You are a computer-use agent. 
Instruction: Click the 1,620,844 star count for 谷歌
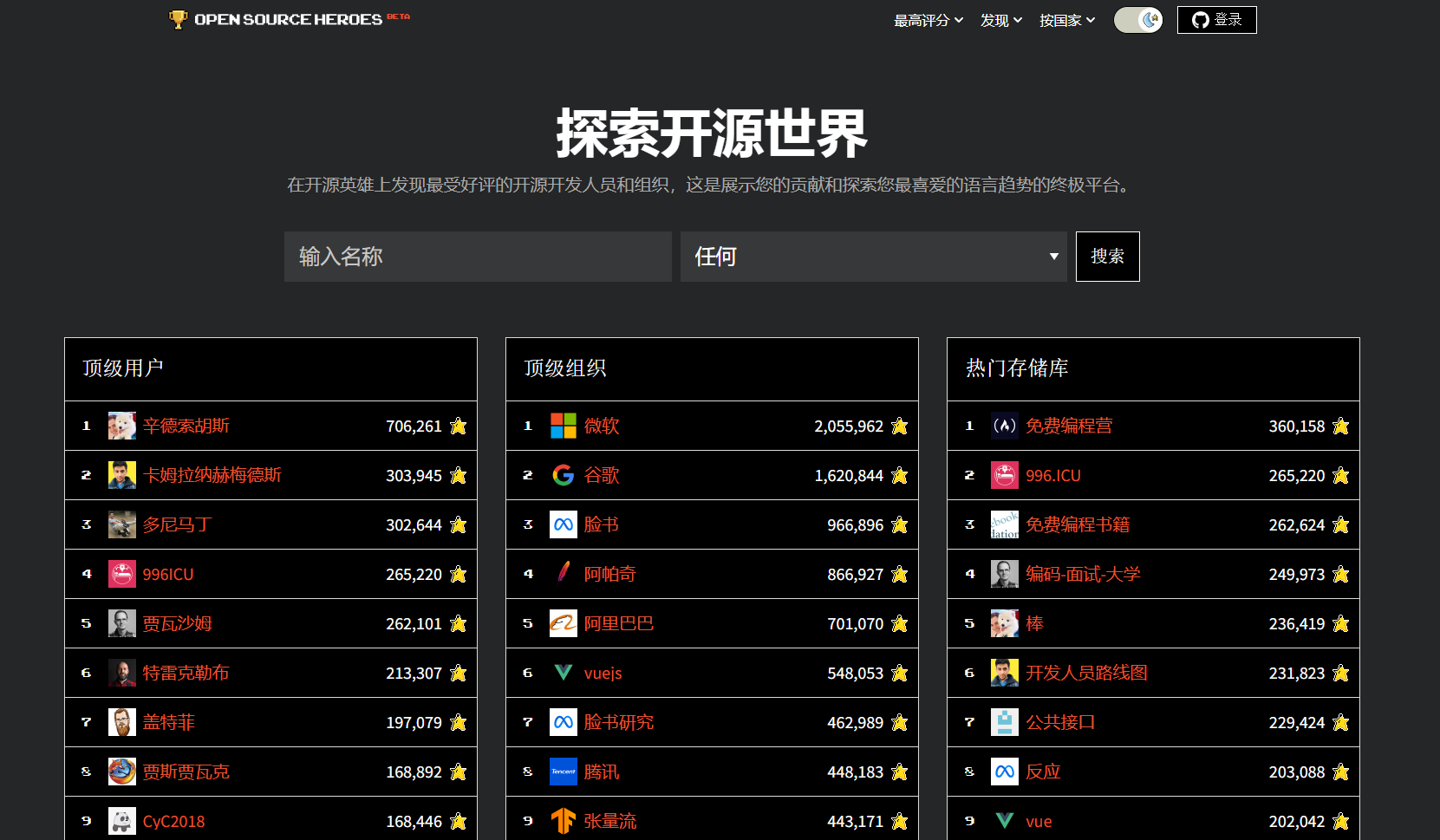(x=849, y=476)
